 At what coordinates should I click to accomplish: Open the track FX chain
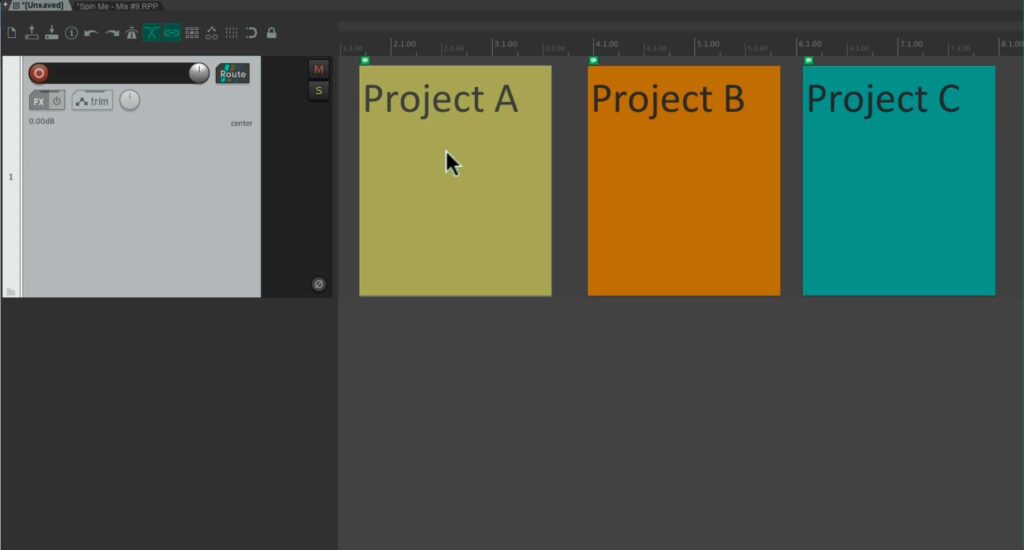[x=39, y=101]
